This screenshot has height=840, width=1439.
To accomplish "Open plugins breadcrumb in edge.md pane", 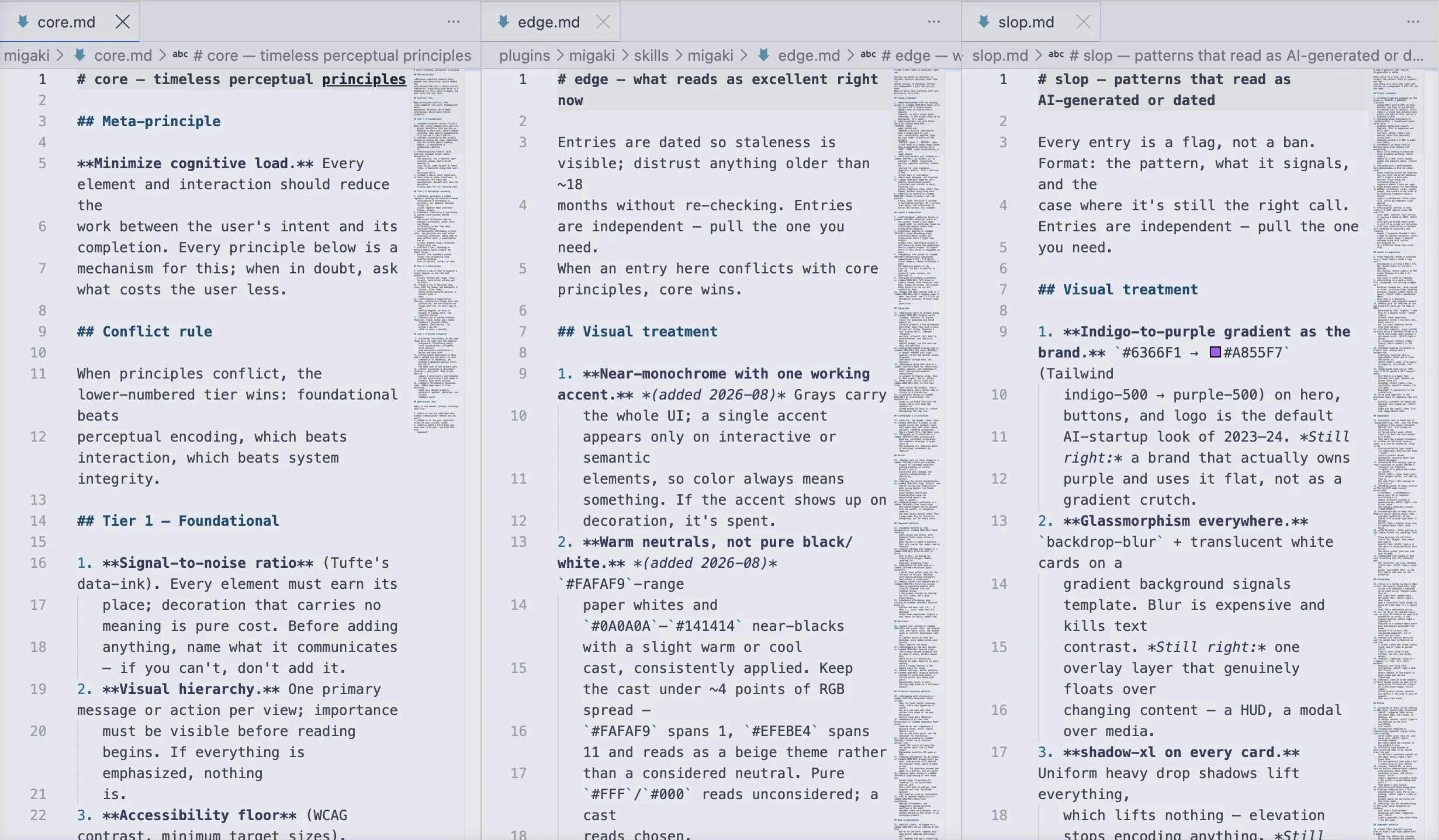I will coord(524,55).
